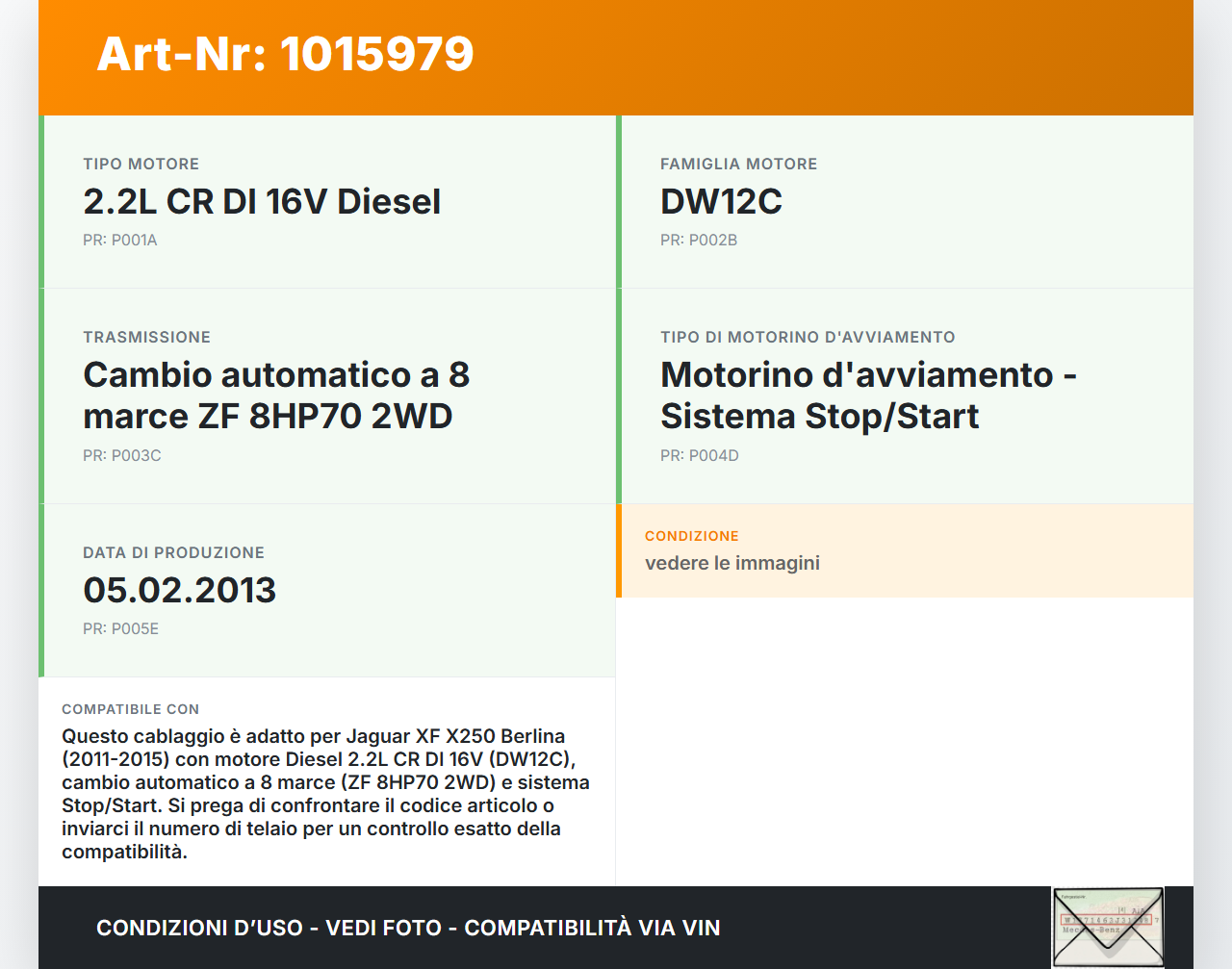Click the Motorino d'avviamento Stop/Start value
Screen dimensions: 1232x969
tap(868, 395)
